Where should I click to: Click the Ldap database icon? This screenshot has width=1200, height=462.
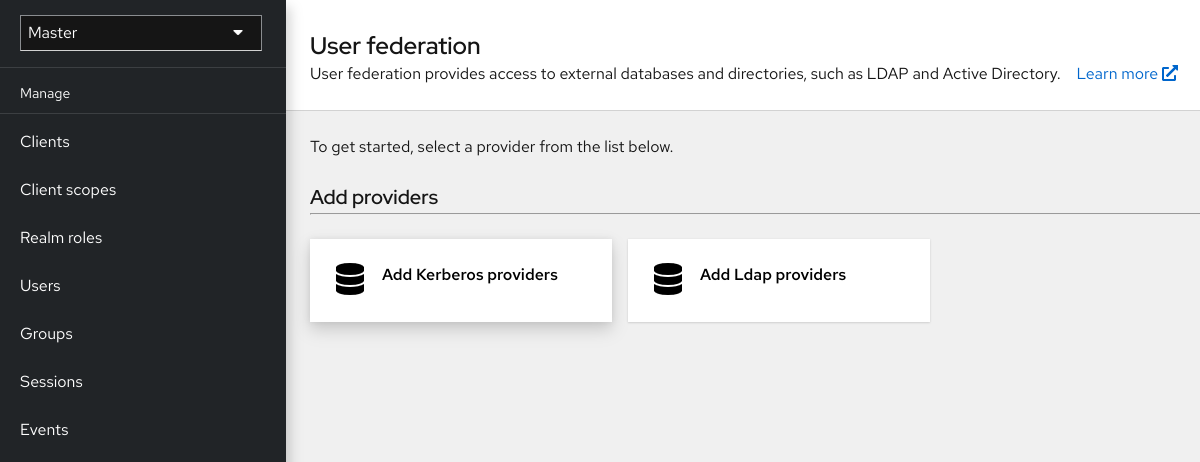(x=667, y=279)
